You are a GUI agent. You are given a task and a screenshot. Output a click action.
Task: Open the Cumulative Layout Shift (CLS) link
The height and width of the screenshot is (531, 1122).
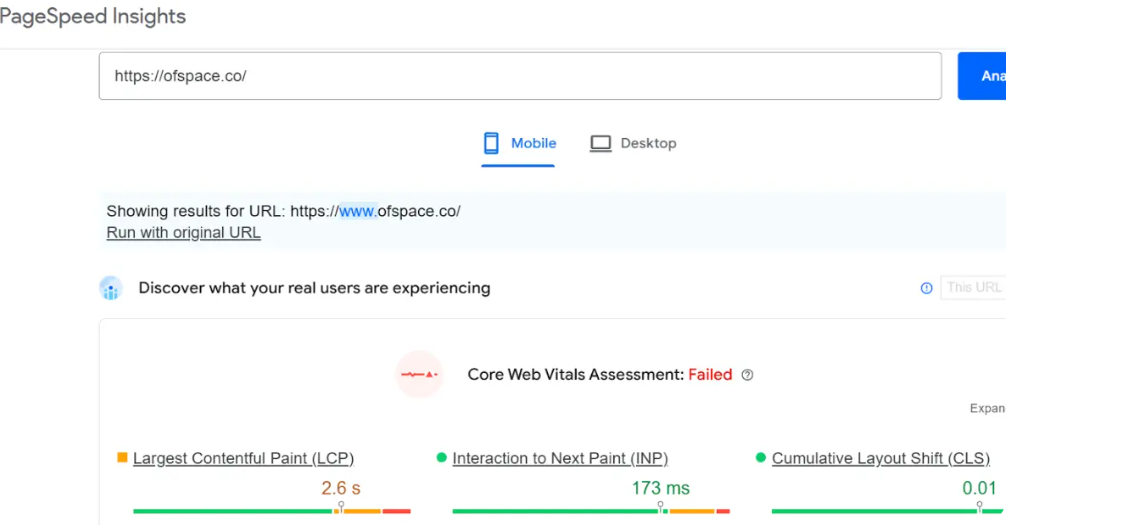[x=881, y=458]
